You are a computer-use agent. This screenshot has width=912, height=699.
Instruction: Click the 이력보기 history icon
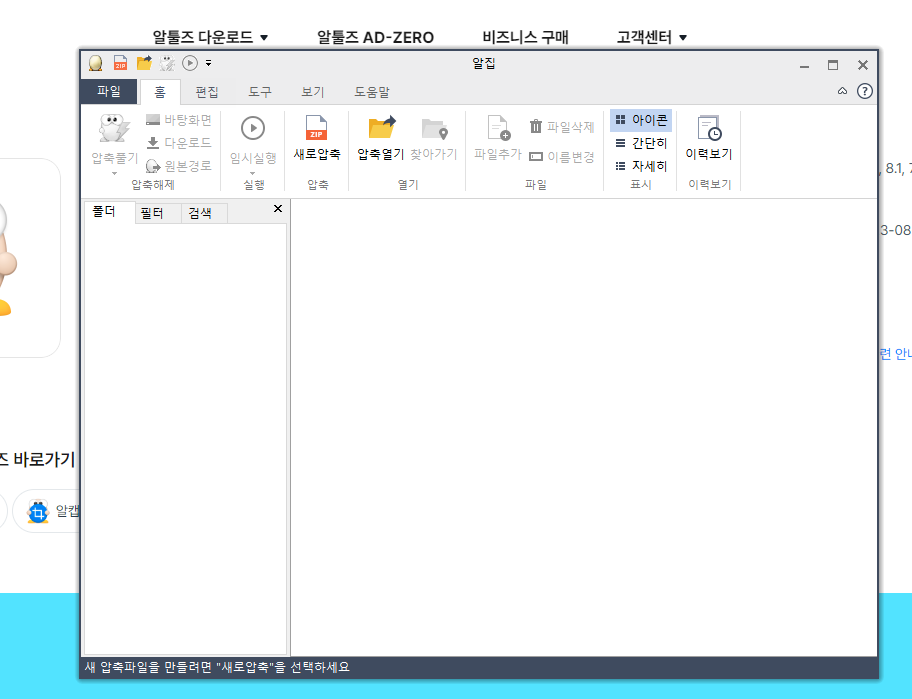709,128
